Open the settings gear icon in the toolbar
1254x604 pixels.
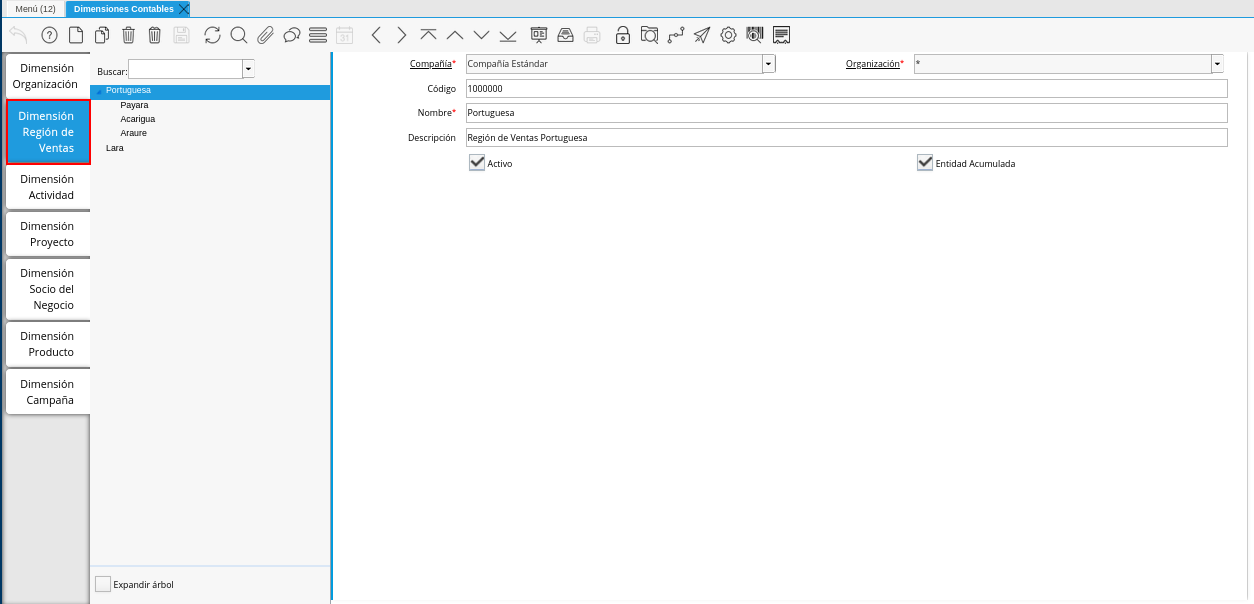tap(728, 35)
